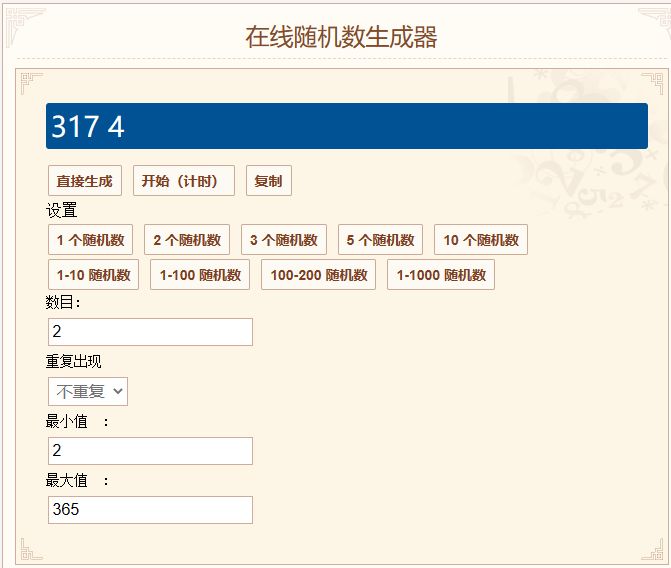Pick the 10 个随机数 preset
The height and width of the screenshot is (568, 671).
481,240
